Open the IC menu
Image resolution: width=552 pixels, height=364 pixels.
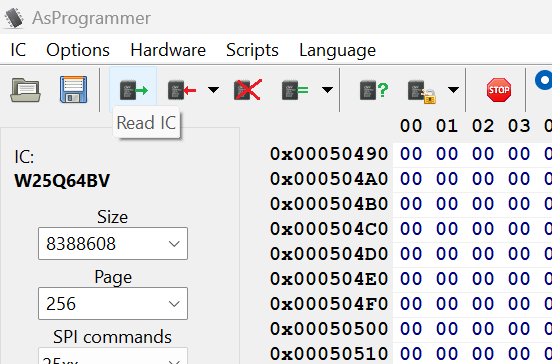18,50
